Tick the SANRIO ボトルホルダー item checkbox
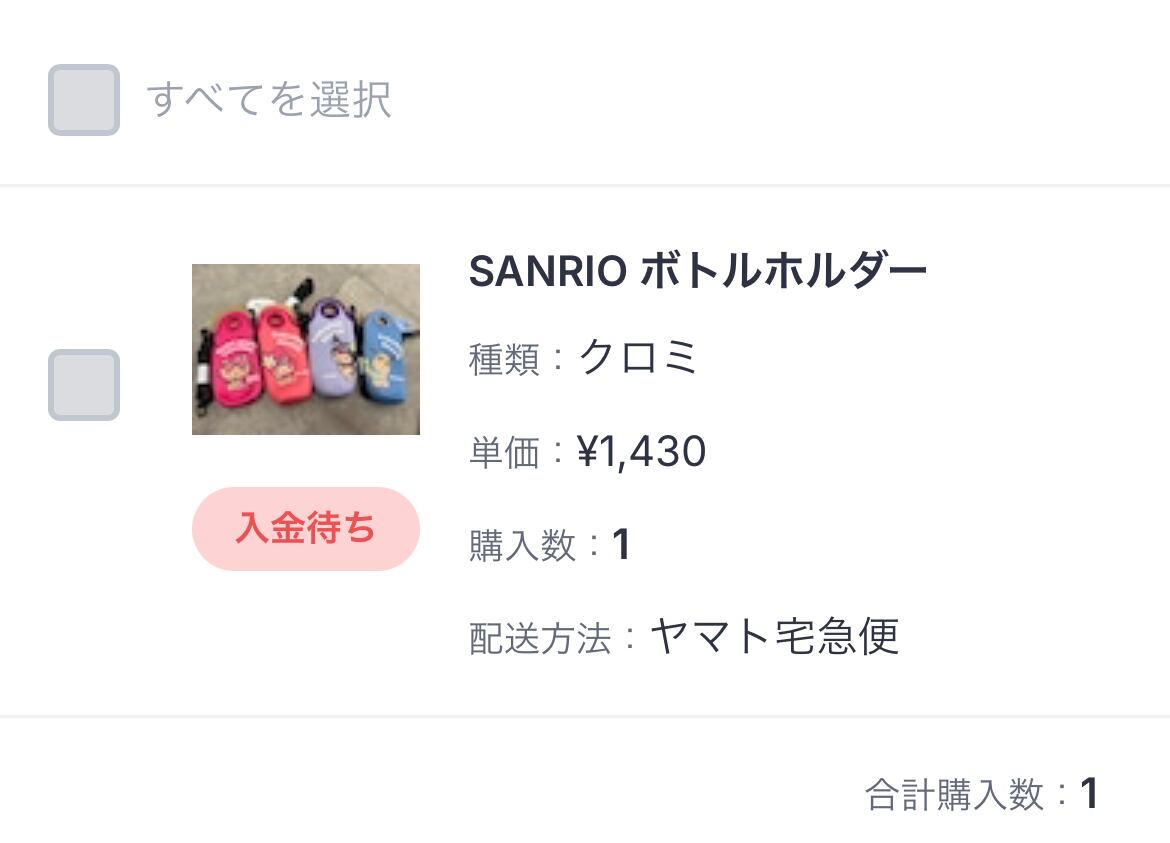Screen dimensions: 1170x843 (x=84, y=385)
